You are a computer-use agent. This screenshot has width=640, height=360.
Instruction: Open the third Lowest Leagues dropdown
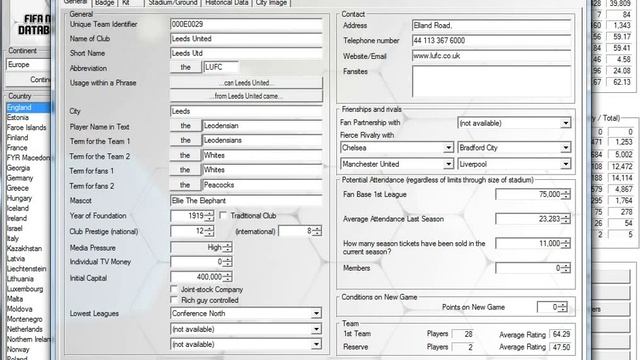tap(316, 344)
